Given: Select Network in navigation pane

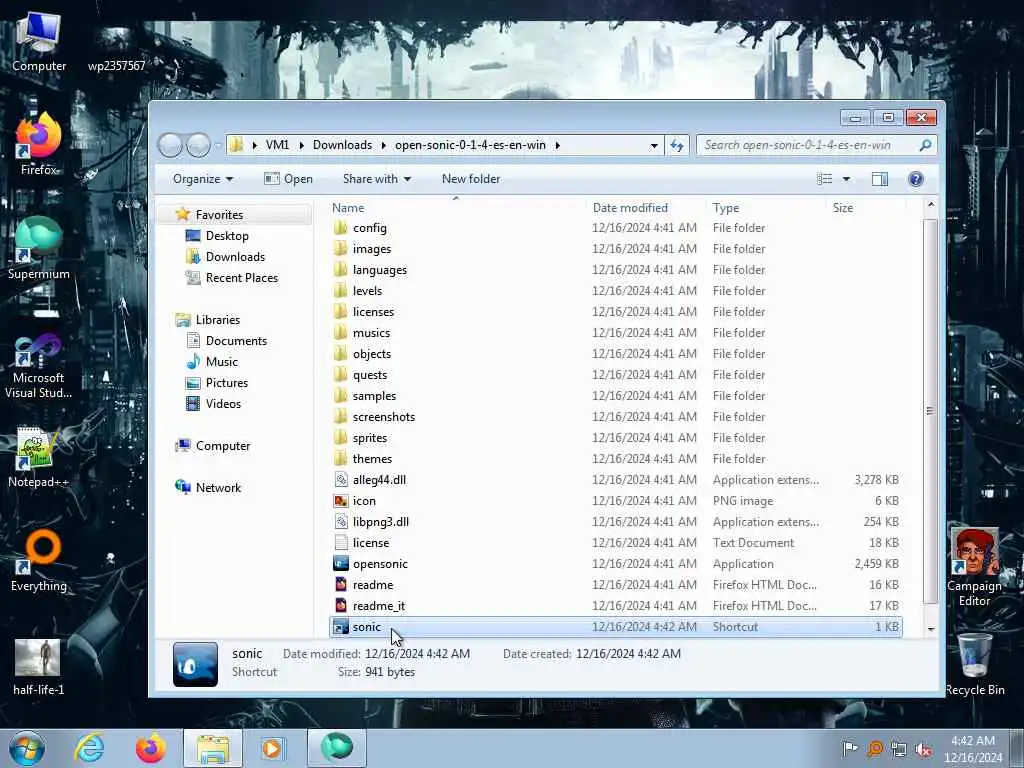Looking at the screenshot, I should tap(218, 487).
